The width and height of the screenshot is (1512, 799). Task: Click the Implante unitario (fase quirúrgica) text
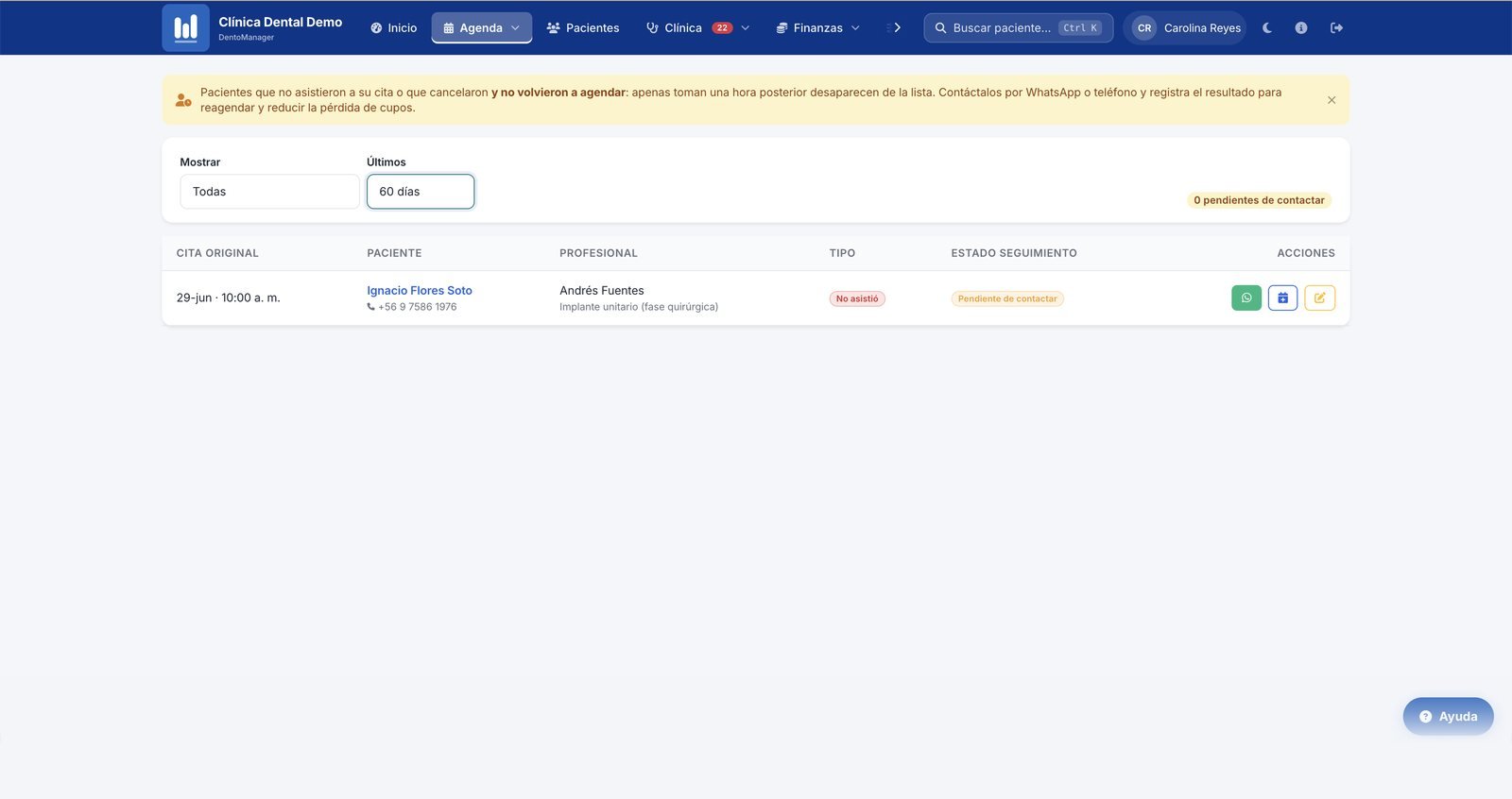click(639, 307)
